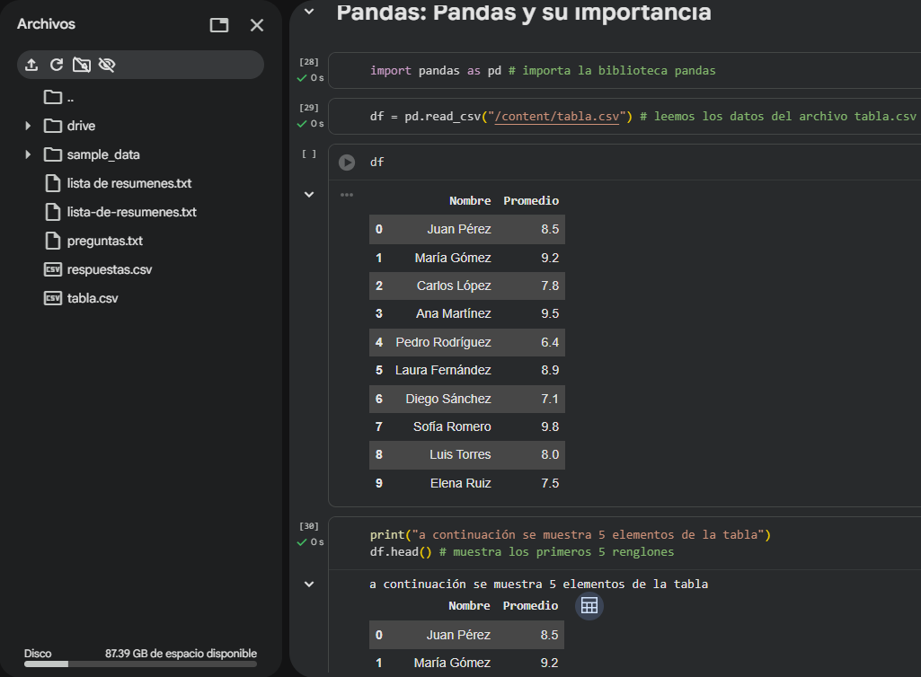Click the execution count [30] indicator
921x677 pixels.
[x=309, y=526]
